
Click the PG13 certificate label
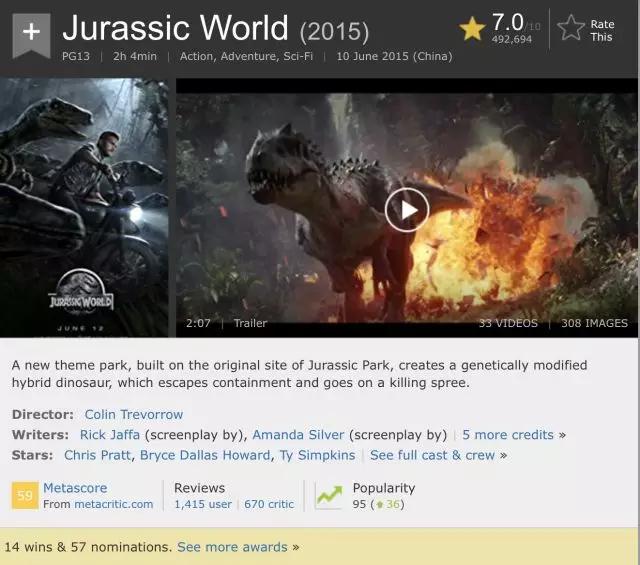tap(76, 56)
